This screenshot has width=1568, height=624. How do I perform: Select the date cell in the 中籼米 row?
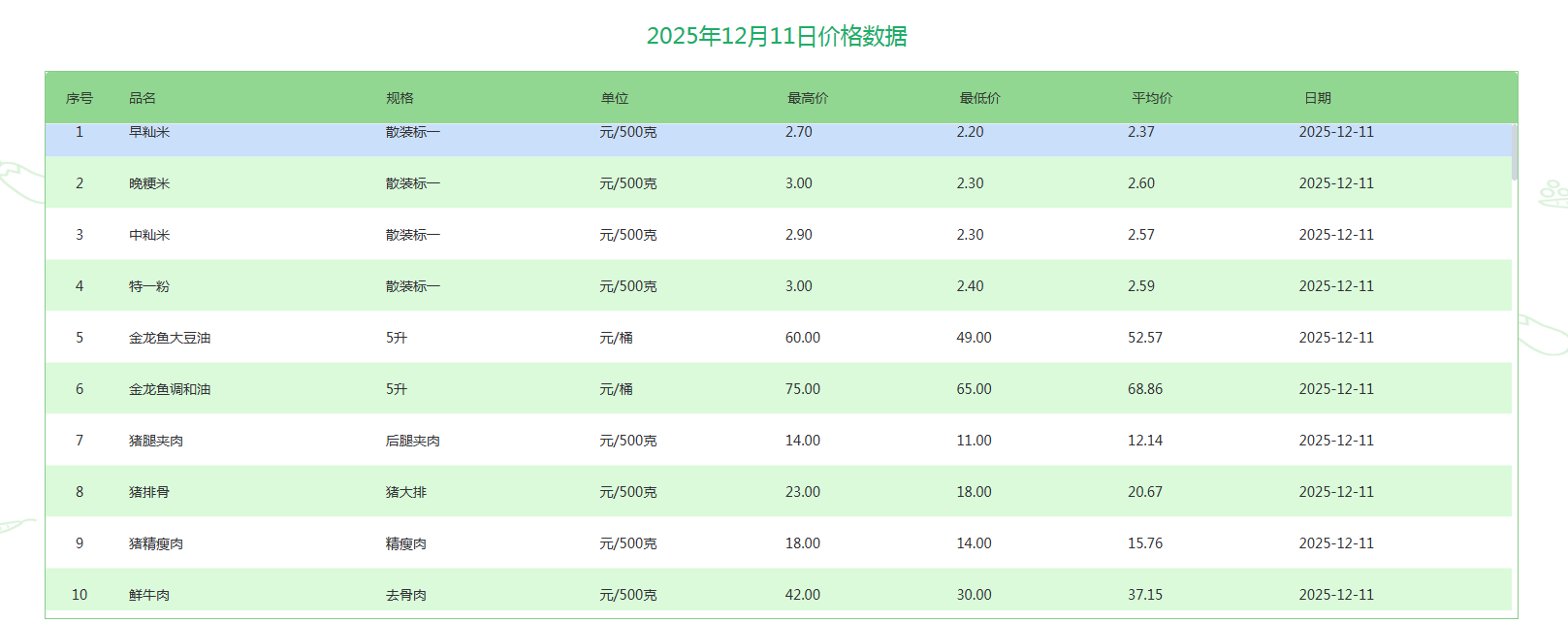point(1335,235)
